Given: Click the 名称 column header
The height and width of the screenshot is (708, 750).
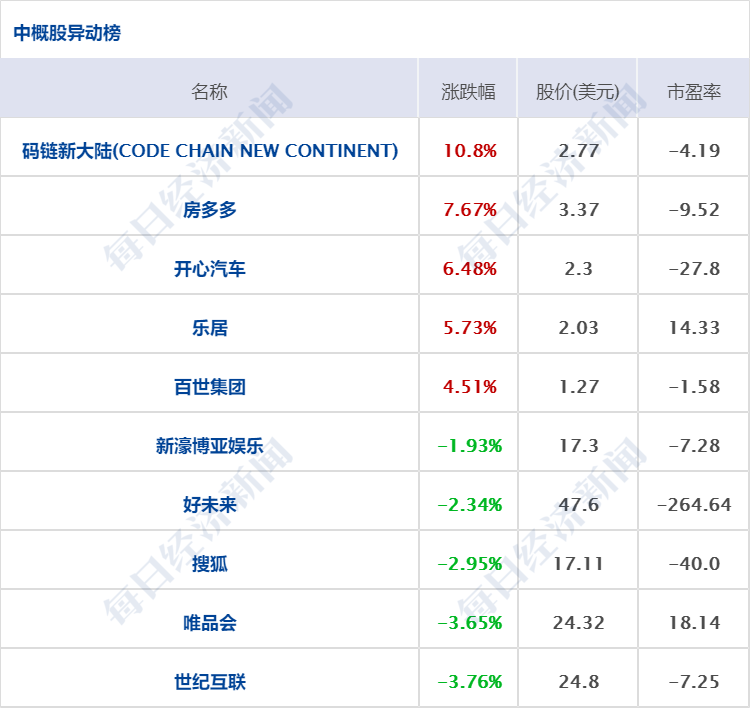Looking at the screenshot, I should (x=209, y=92).
